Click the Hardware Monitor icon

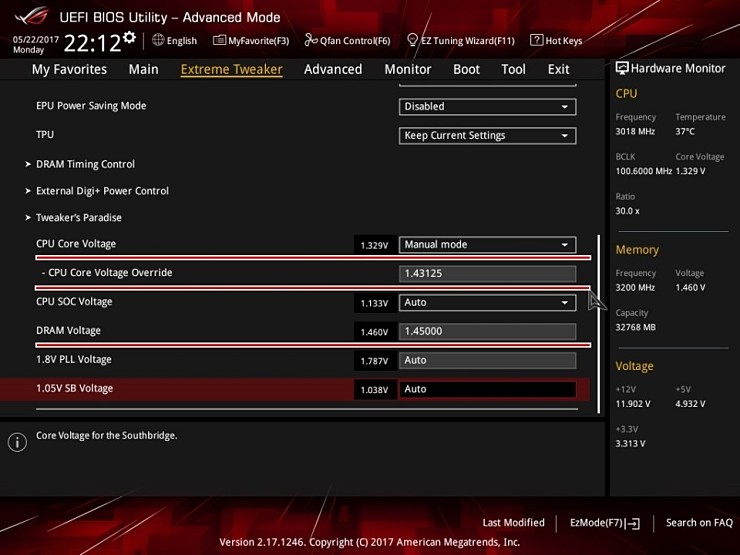(x=622, y=68)
